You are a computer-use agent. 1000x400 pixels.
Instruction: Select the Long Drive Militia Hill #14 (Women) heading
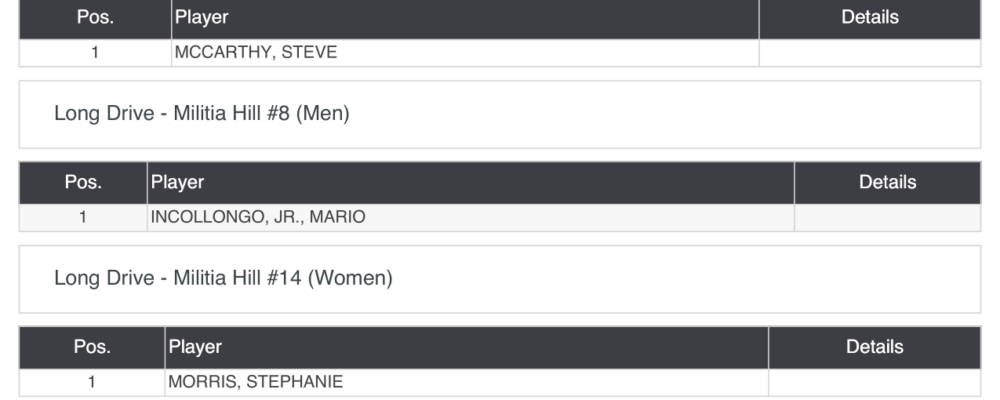click(223, 278)
